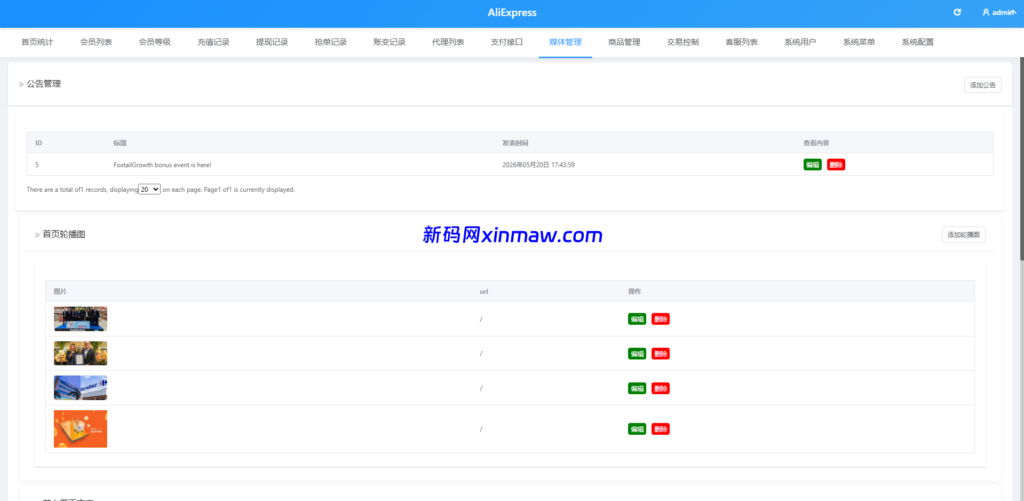Screen dimensions: 1024x501
Task: Select the 系统菜单 tab
Action: click(859, 42)
